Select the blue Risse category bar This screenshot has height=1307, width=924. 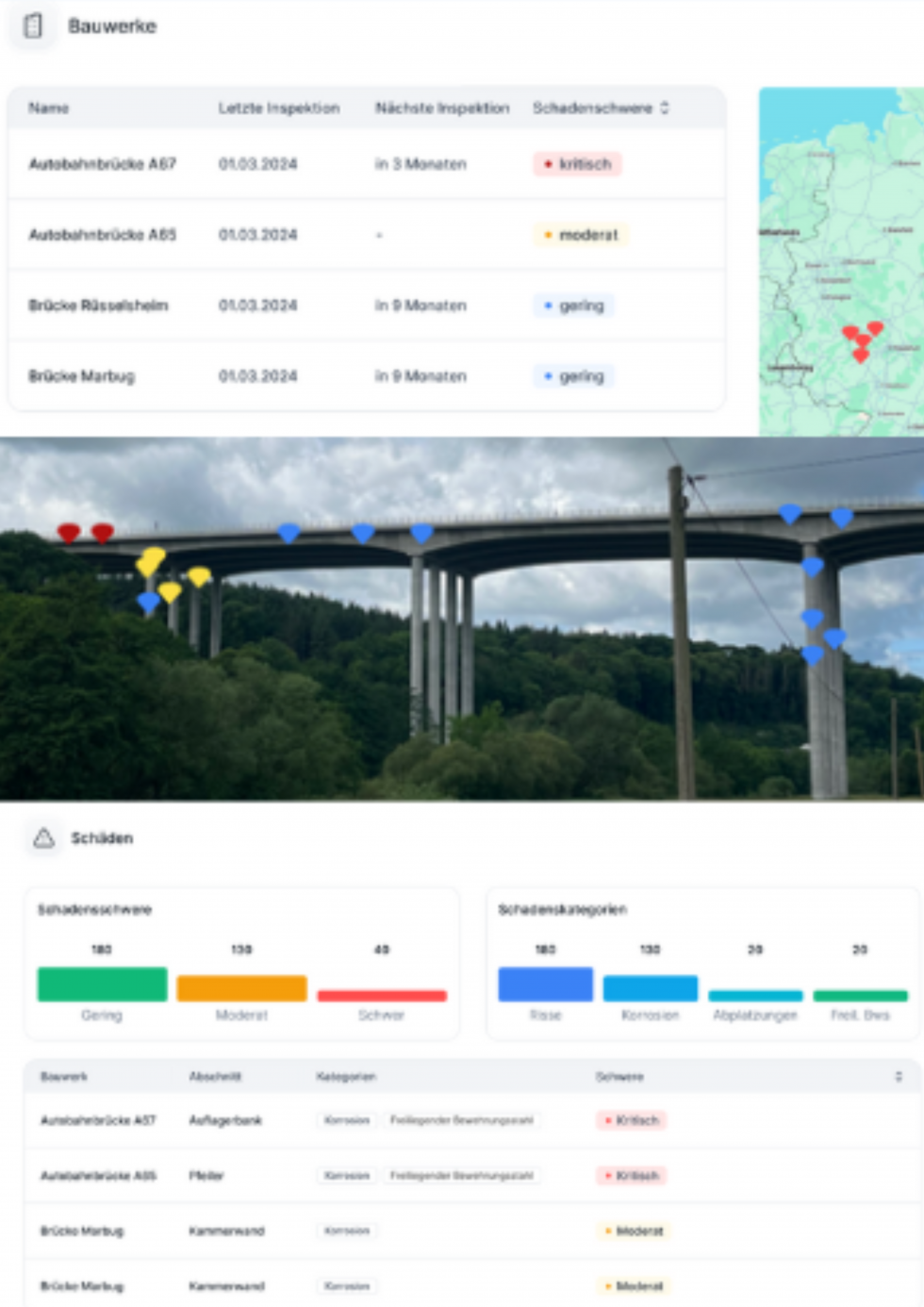point(545,984)
